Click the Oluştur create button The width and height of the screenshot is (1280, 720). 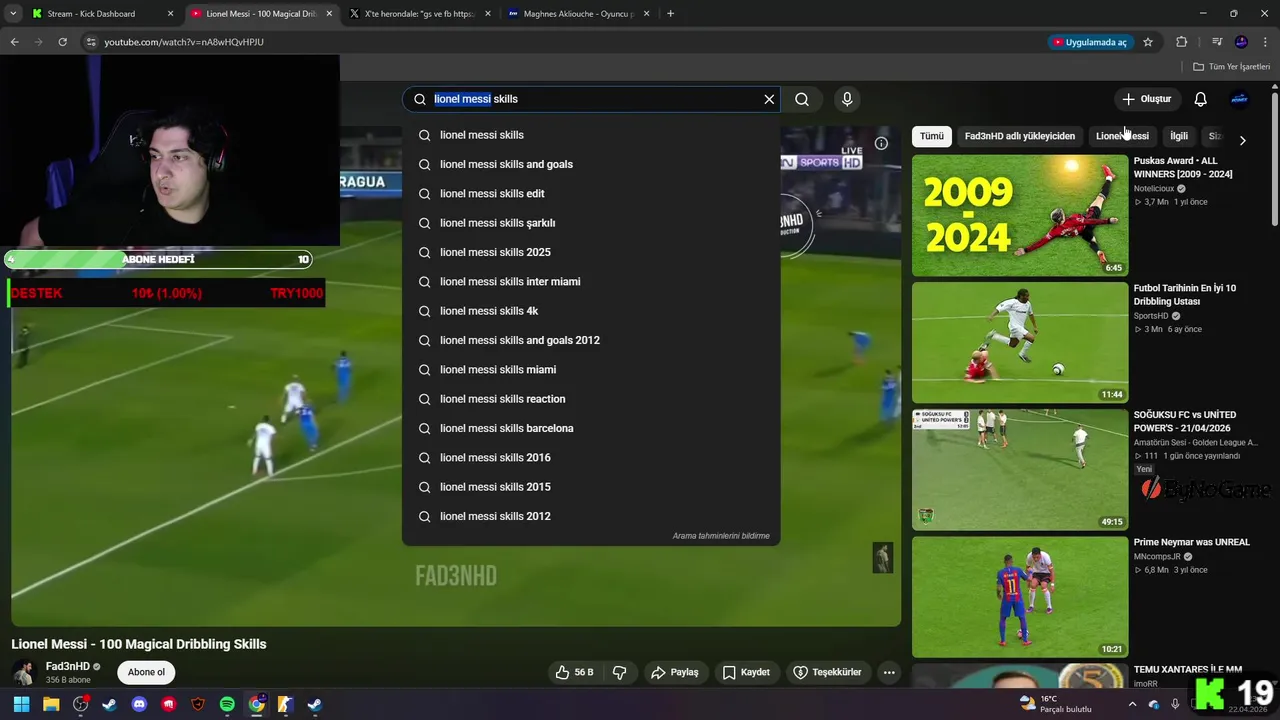(1146, 99)
